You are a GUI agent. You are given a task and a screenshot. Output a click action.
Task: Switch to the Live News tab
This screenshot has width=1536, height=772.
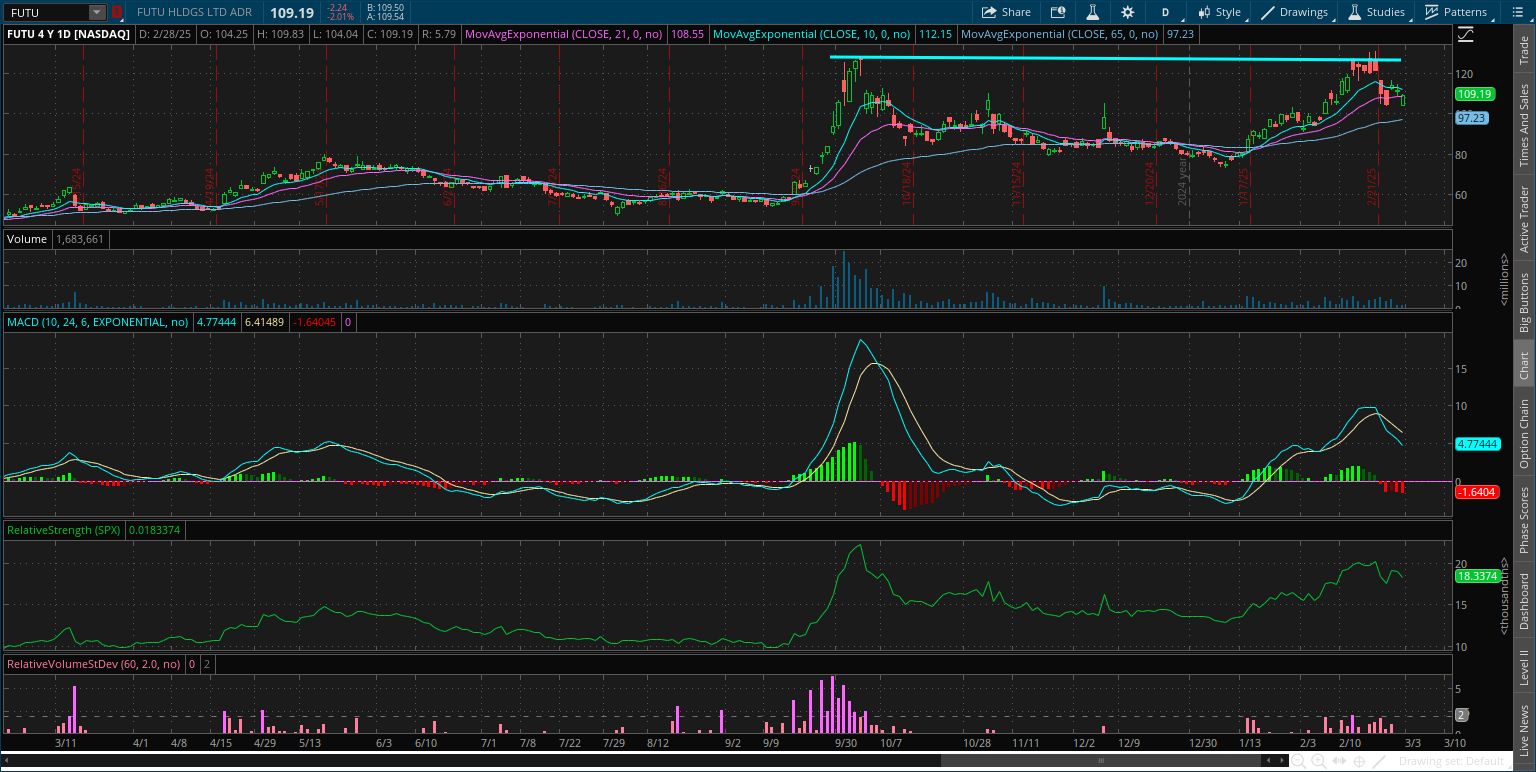coord(1524,730)
